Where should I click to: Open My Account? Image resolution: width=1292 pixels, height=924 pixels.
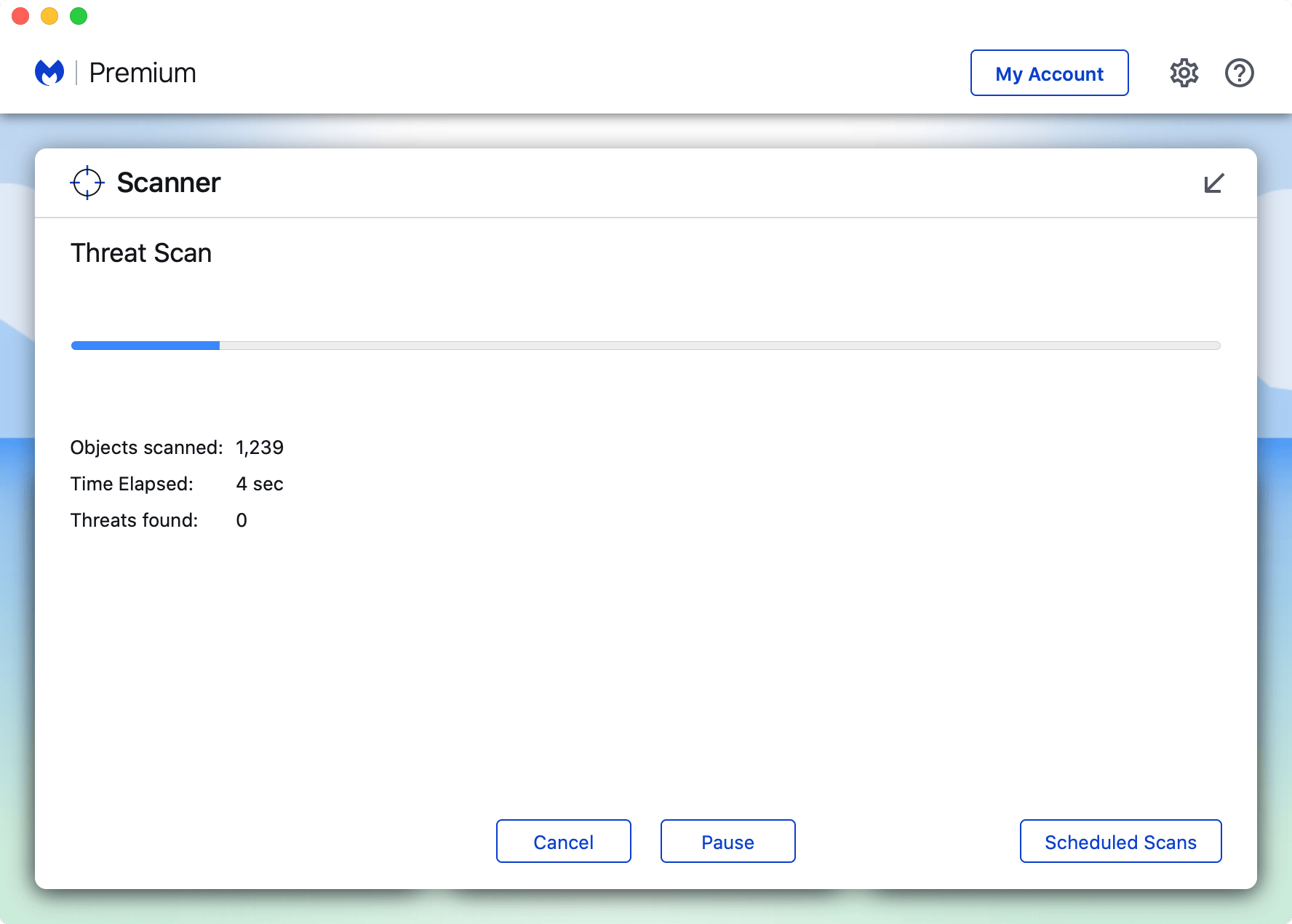tap(1050, 73)
